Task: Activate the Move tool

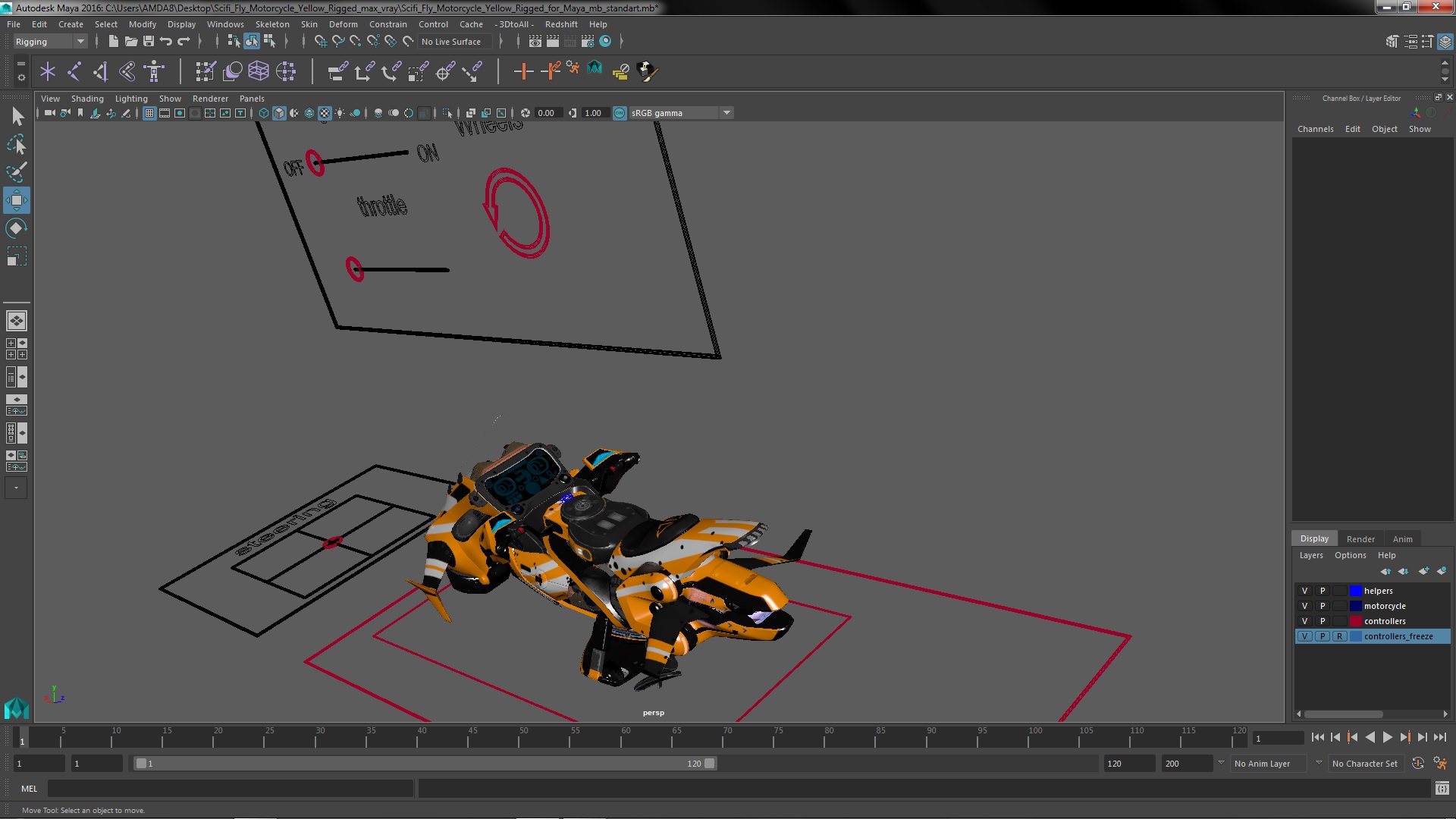Action: (x=17, y=200)
